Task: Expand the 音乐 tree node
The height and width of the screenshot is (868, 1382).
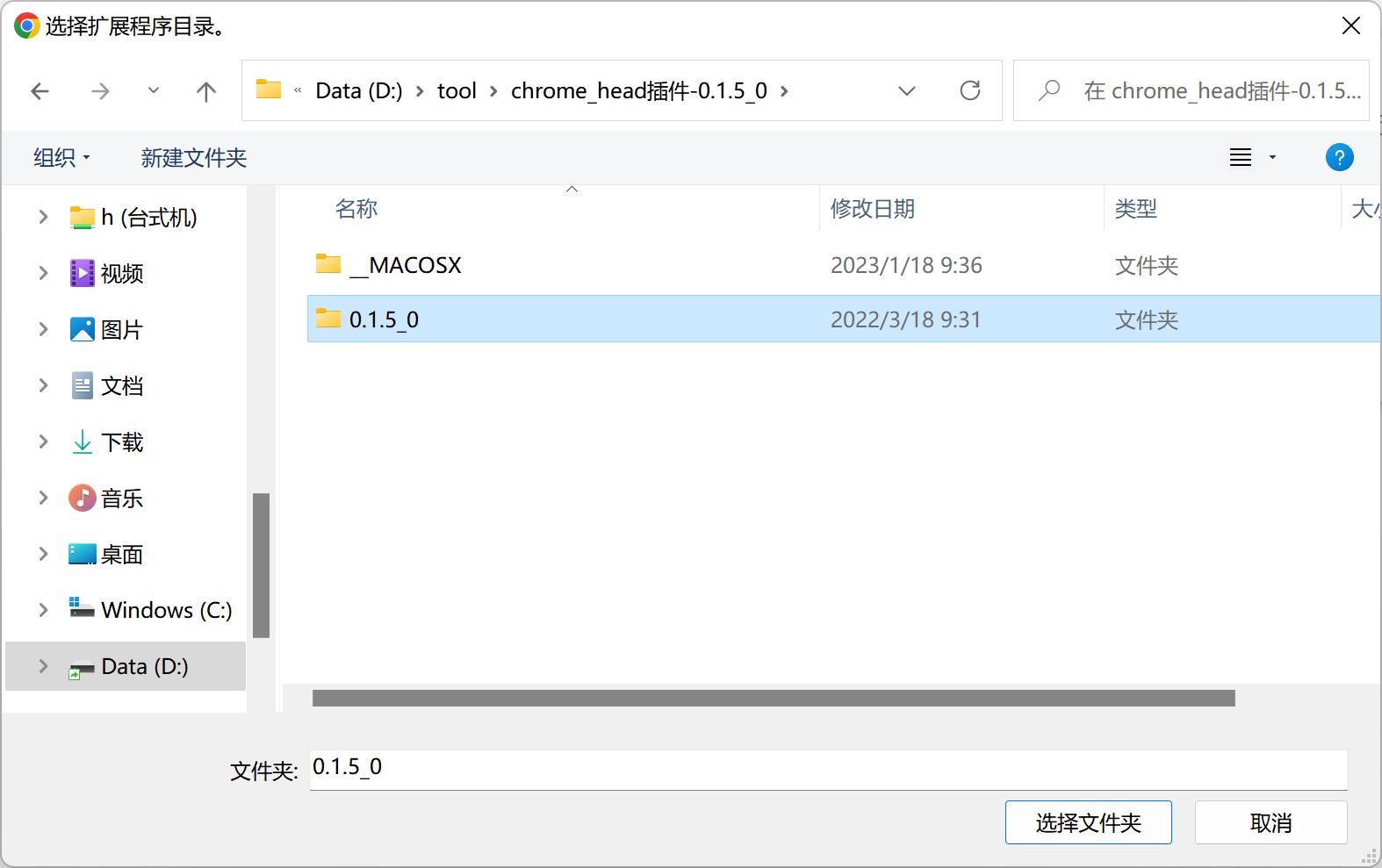Action: pos(43,498)
